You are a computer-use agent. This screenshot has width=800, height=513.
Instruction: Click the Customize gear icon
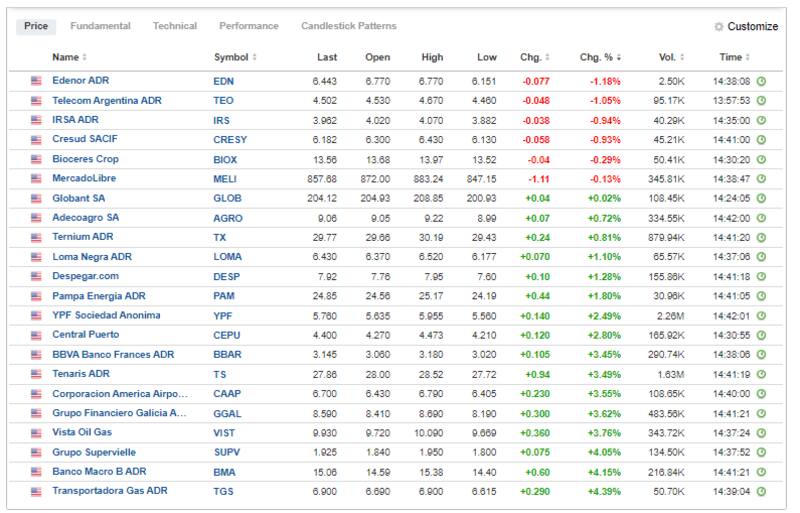(718, 27)
